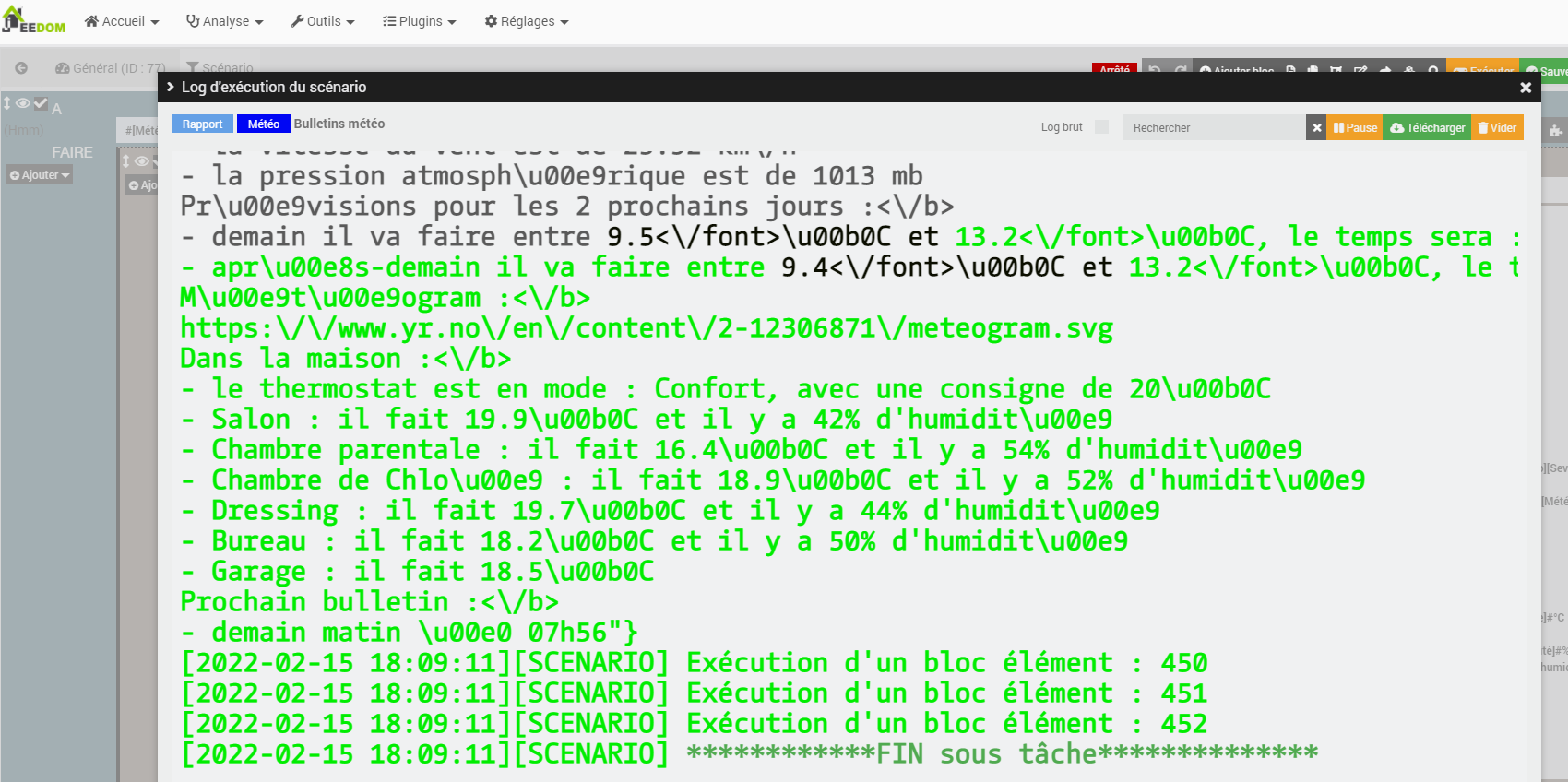1568x782 pixels.
Task: Download the log with Télécharger
Action: coord(1428,127)
